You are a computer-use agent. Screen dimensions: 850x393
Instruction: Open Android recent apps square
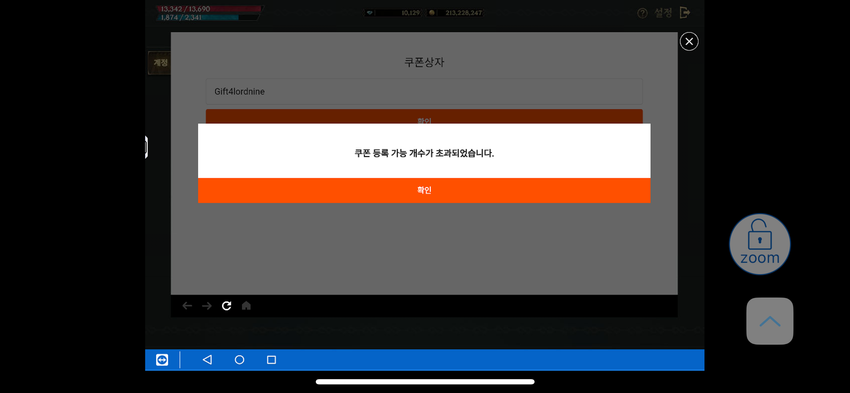(x=272, y=360)
